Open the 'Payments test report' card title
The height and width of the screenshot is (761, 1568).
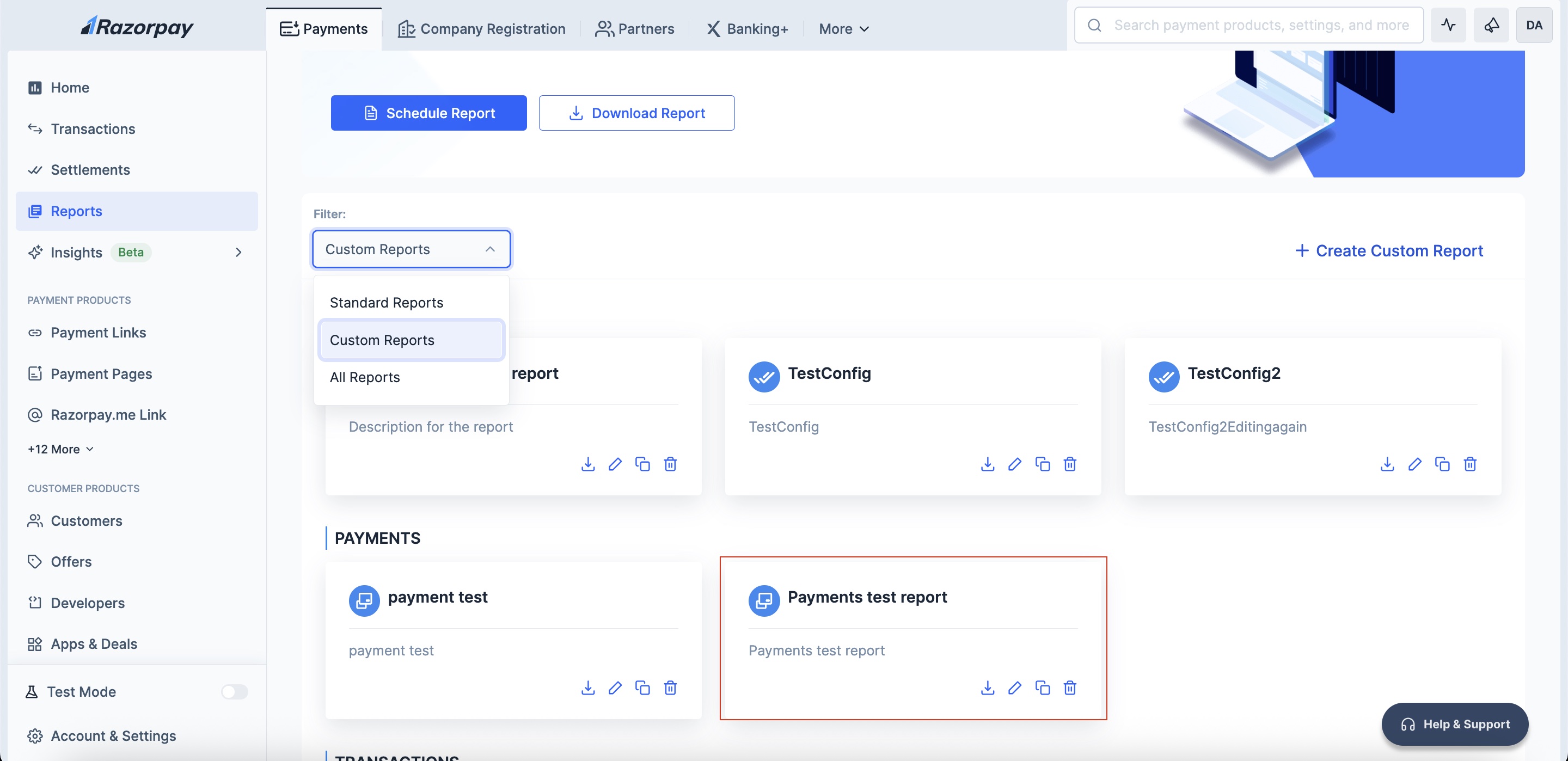pos(867,597)
